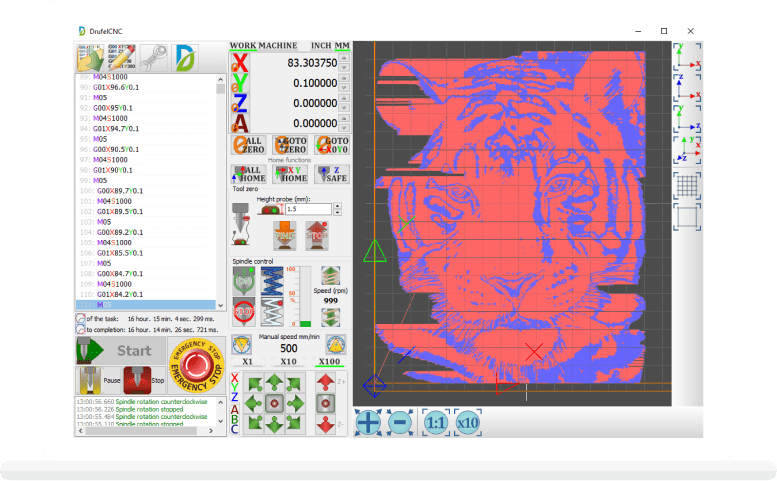Select G-code line G01X96.6Y0.1

147,87
